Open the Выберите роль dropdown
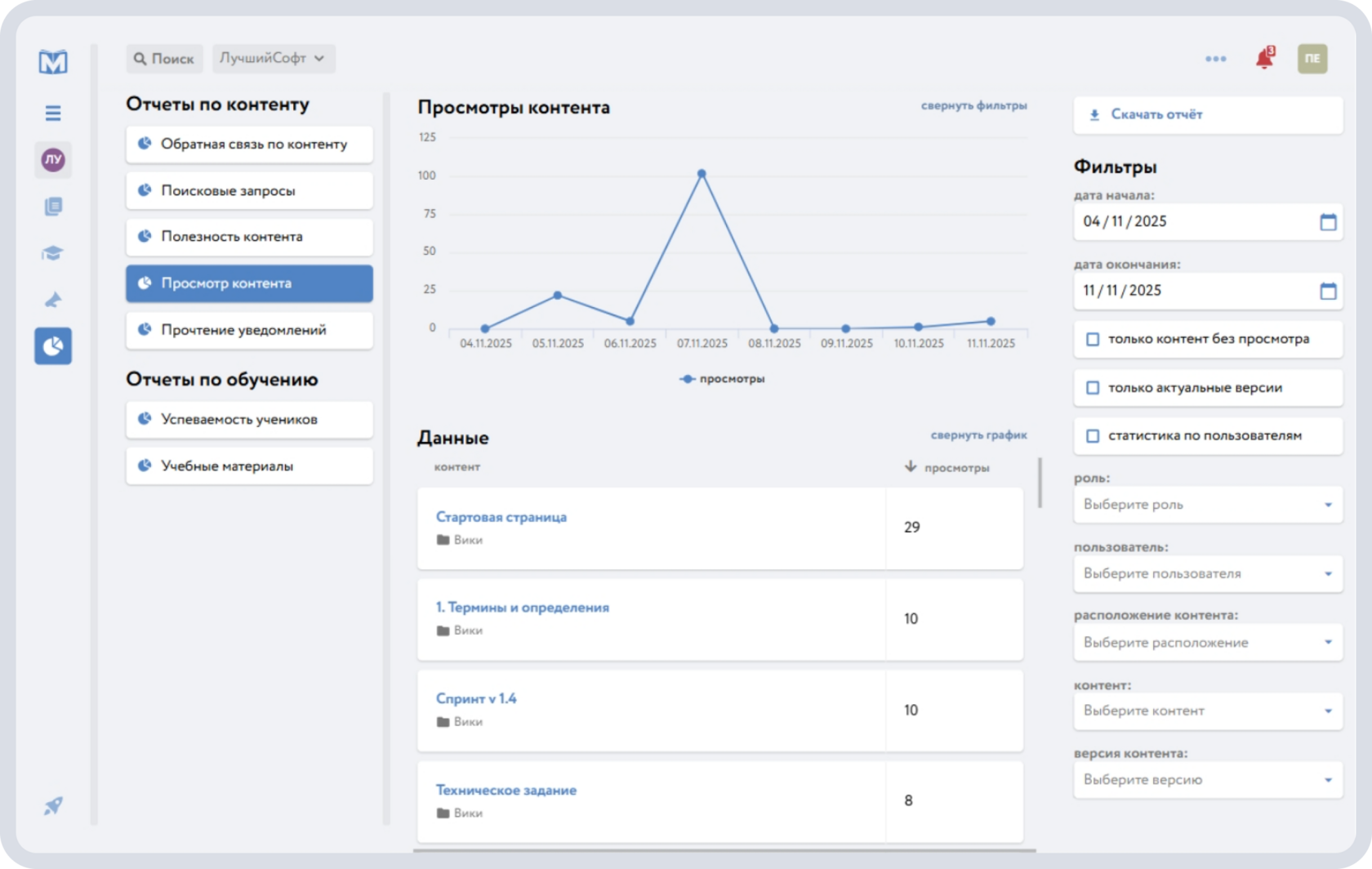The image size is (1372, 869). click(1208, 505)
